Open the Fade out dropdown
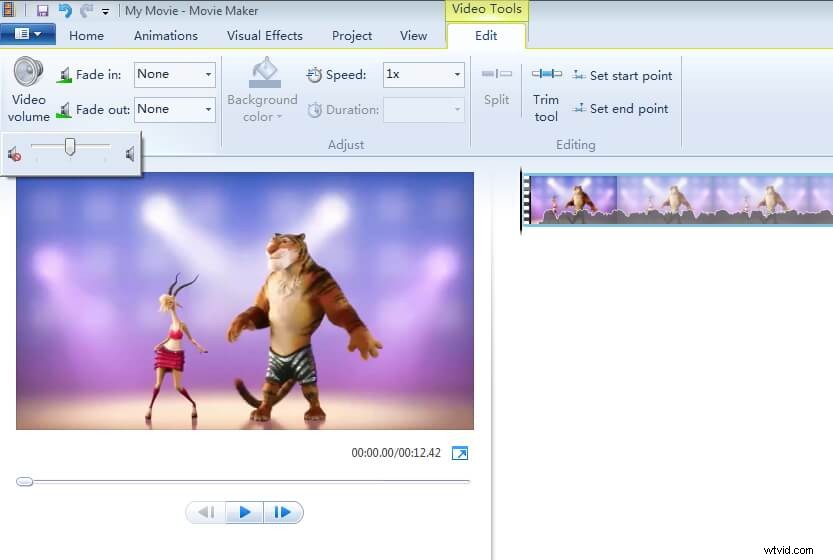 coord(208,109)
